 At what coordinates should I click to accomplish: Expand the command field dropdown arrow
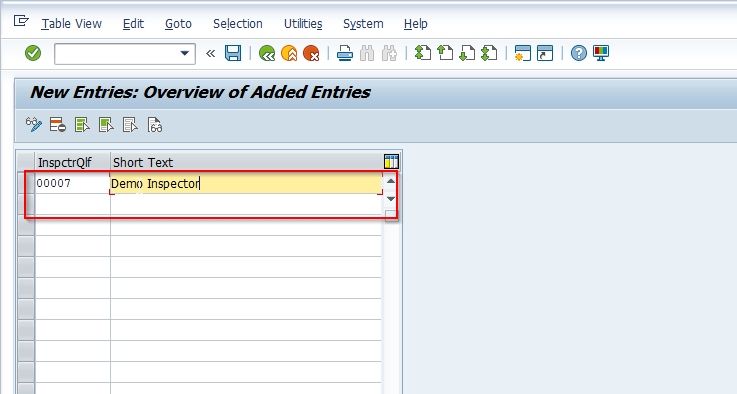point(185,53)
